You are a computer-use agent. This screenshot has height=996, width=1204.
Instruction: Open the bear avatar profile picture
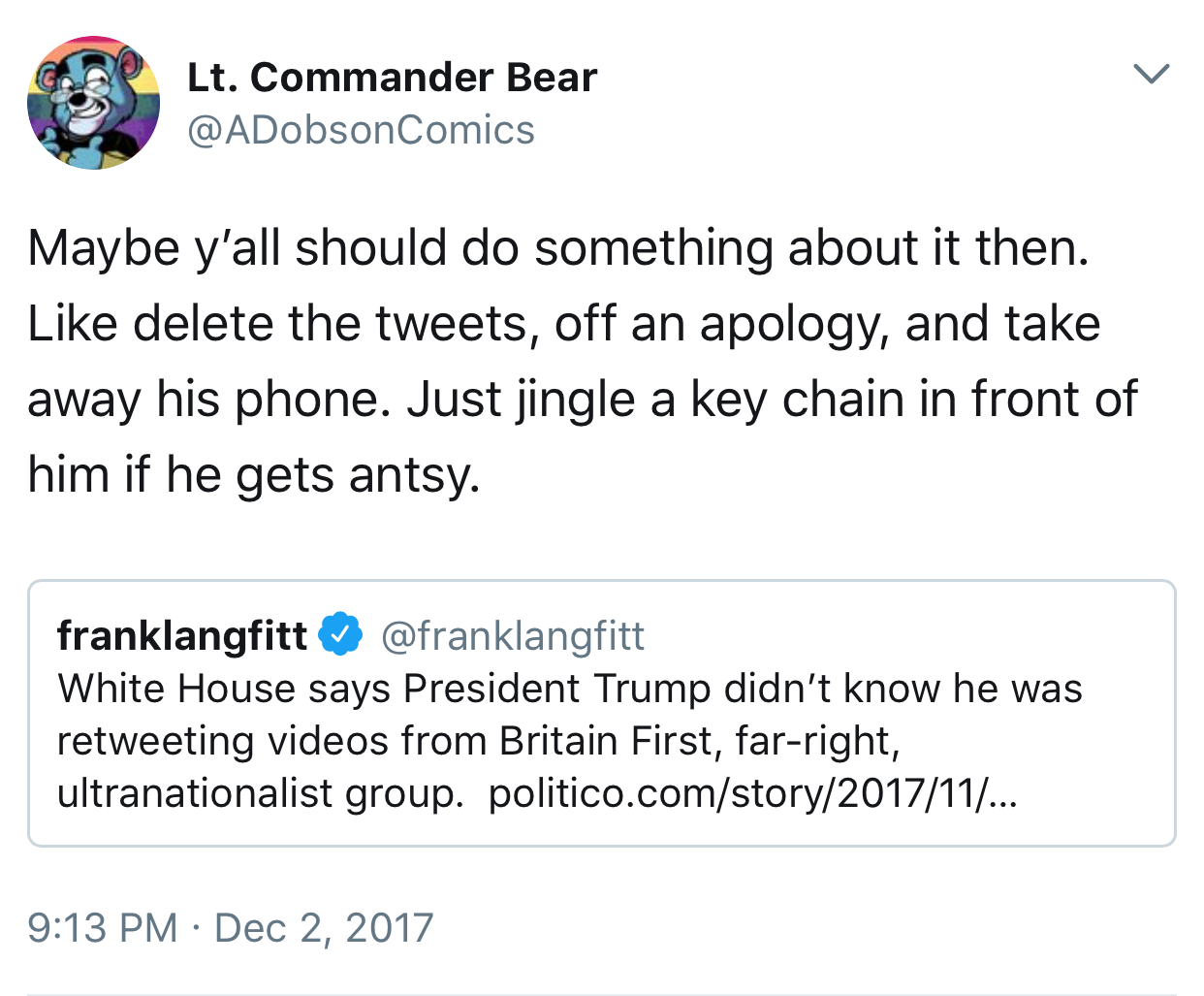pyautogui.click(x=93, y=103)
